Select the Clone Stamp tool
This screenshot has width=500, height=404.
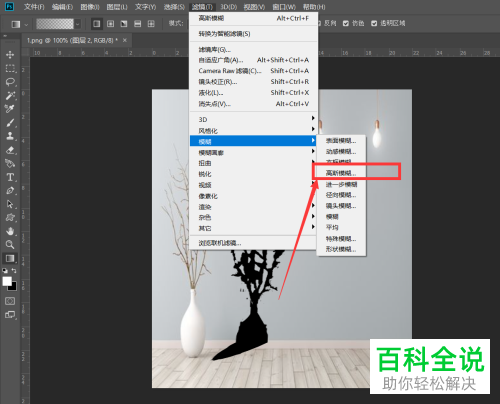coord(10,136)
